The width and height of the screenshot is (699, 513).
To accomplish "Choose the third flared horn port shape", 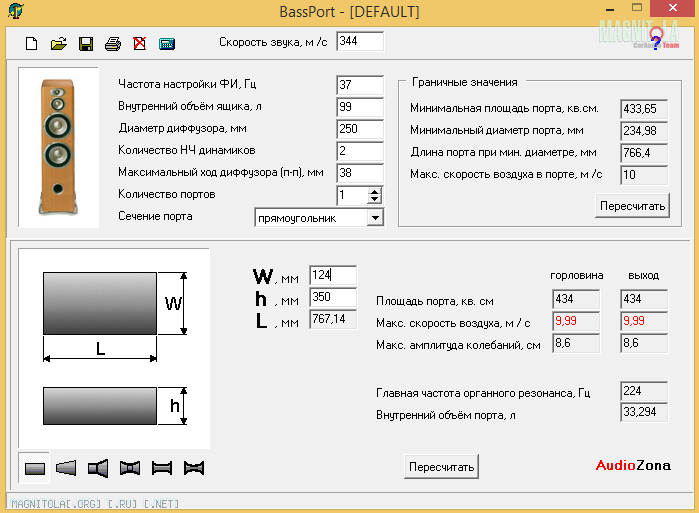I will click(x=98, y=467).
